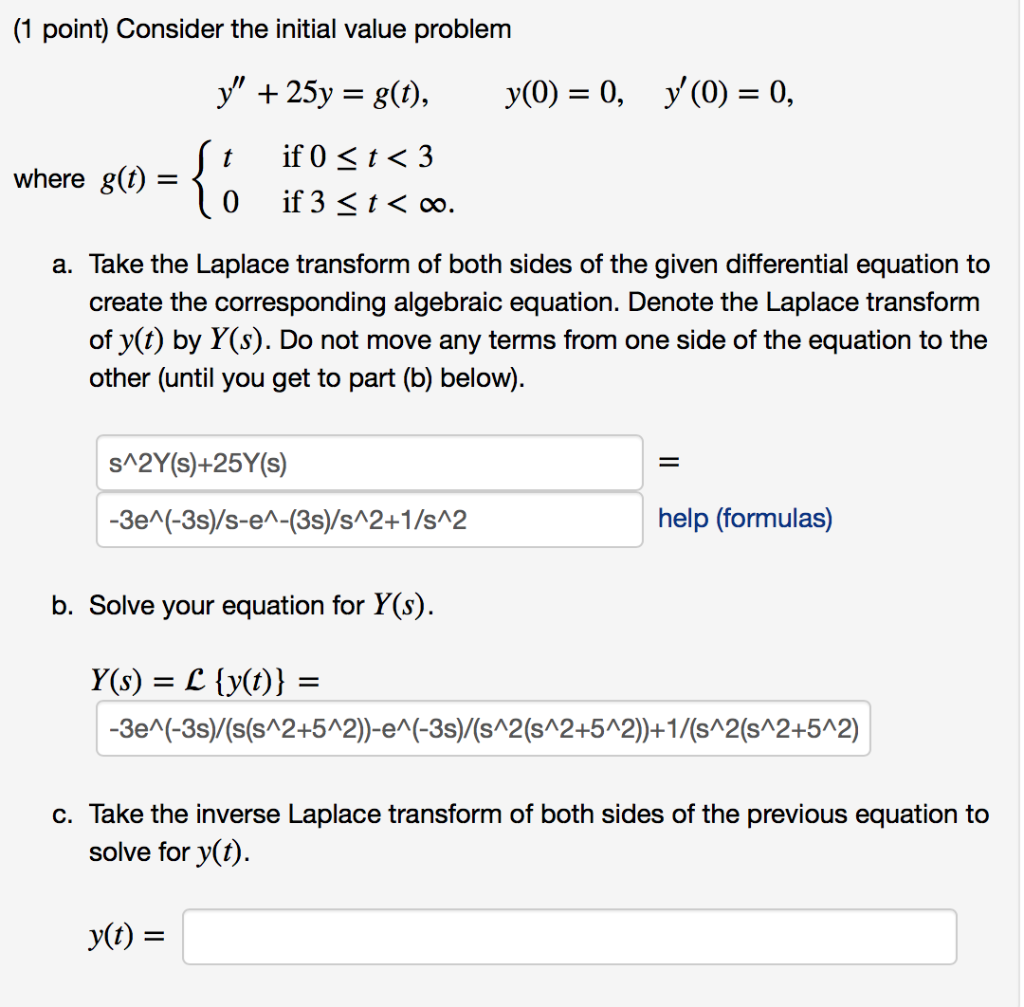Viewport: 1024px width, 1007px height.
Task: Click the empty y(t) answer field in part (c)
Action: (568, 936)
